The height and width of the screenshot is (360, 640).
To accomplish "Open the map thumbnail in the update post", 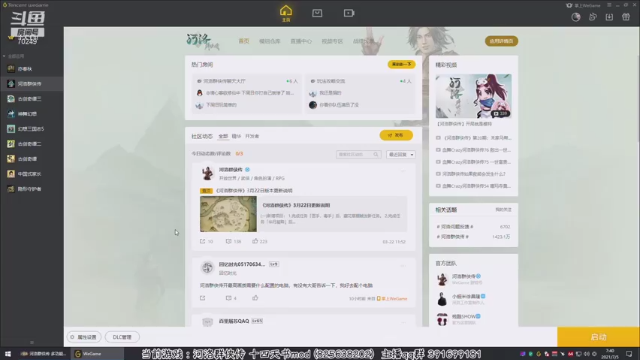I will [228, 214].
